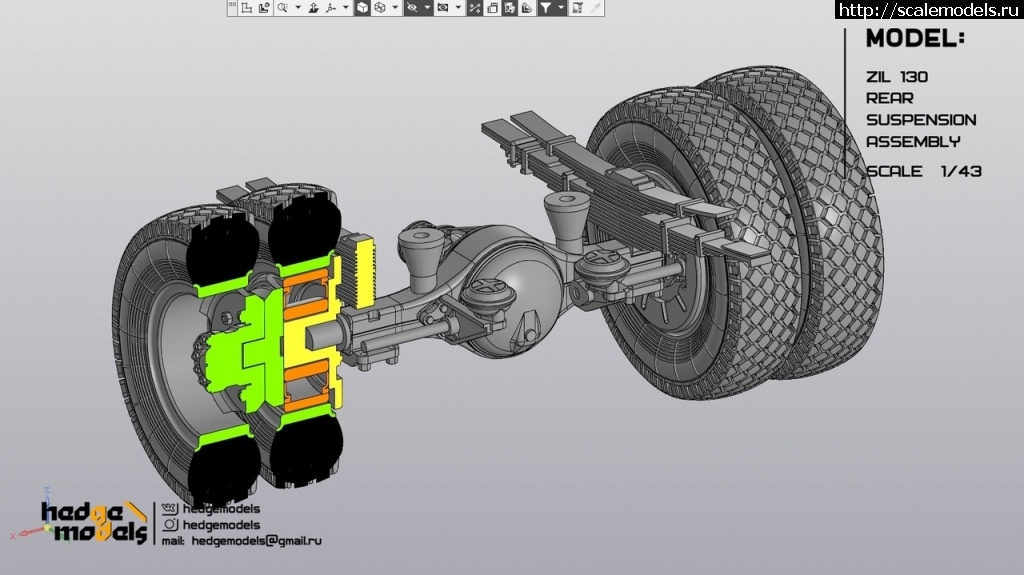Click the local coordinate system icon

(264, 8)
